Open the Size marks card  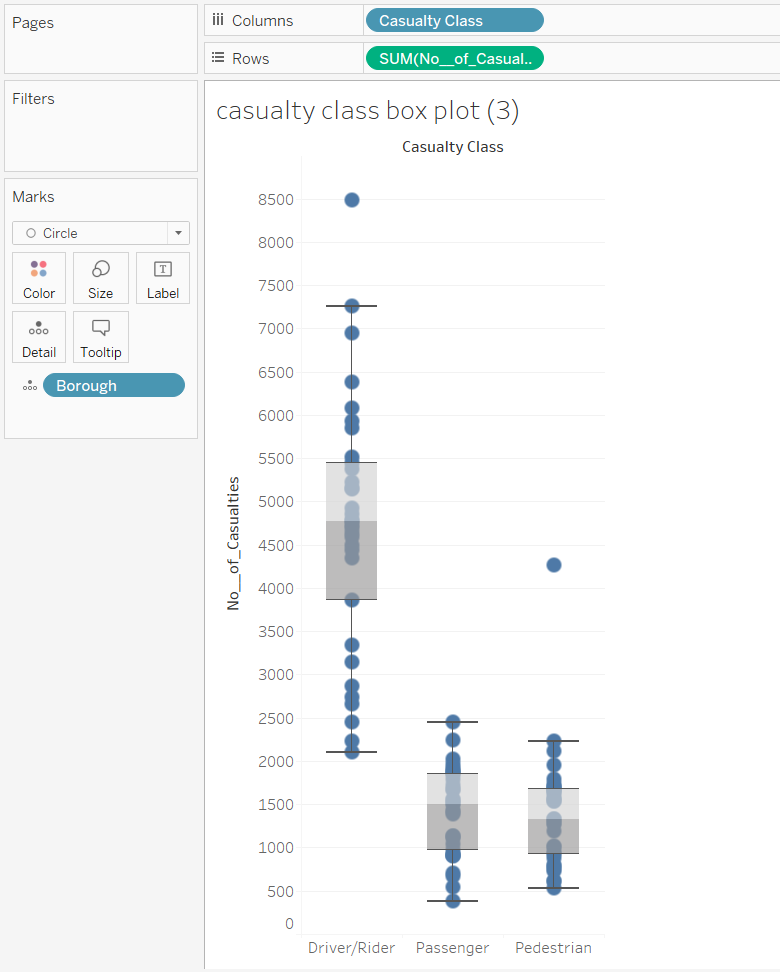pos(100,278)
